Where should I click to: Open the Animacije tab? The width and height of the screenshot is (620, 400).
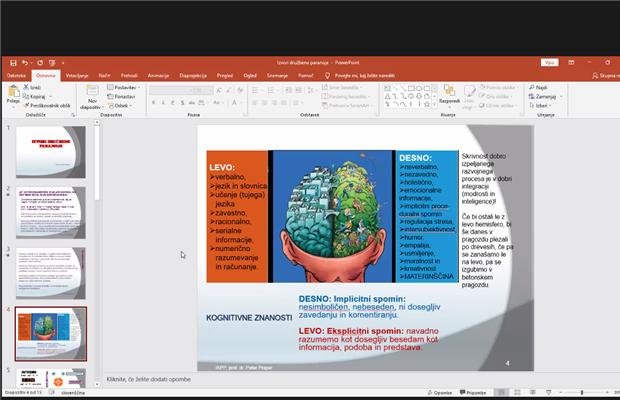coord(158,75)
